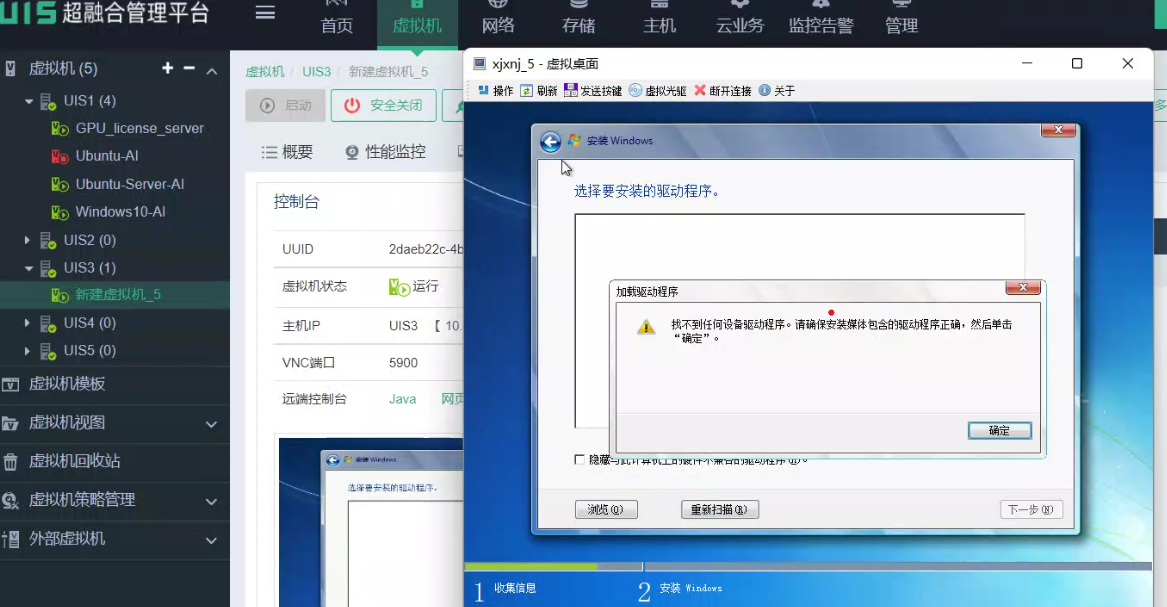Click the UIS3 breadcrumb link
The width and height of the screenshot is (1167, 607).
pos(316,71)
